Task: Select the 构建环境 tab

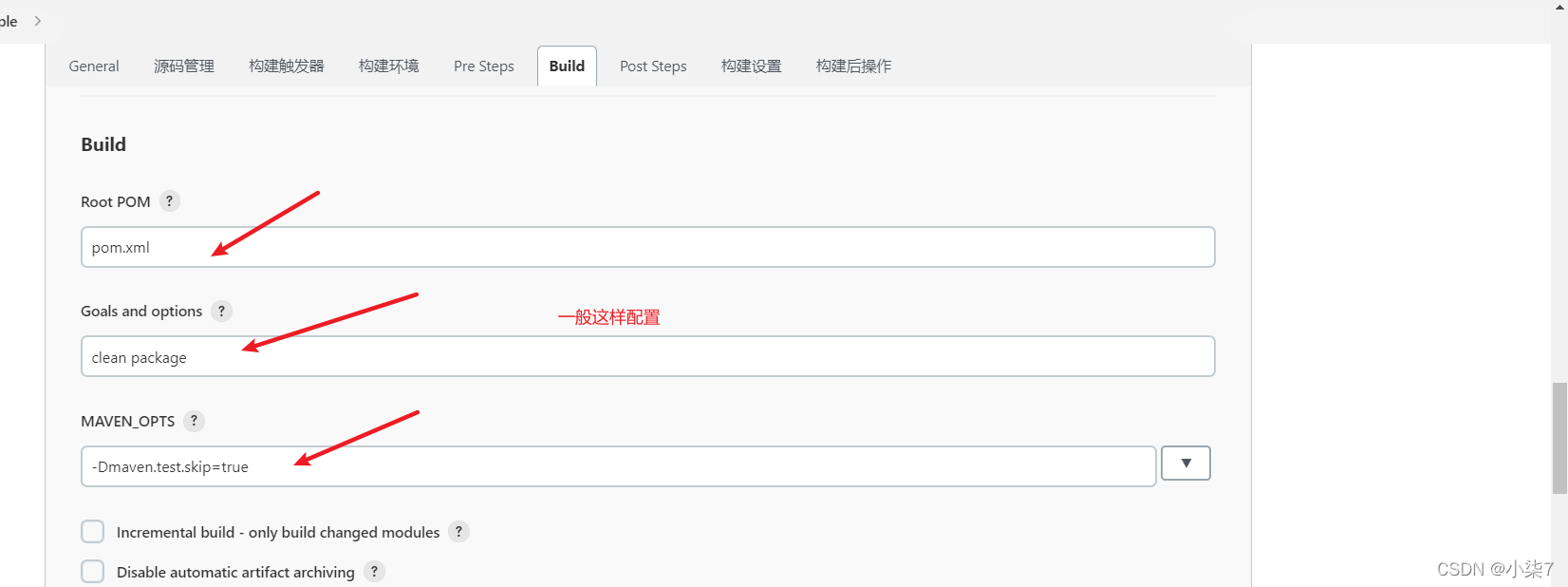Action: pos(389,66)
